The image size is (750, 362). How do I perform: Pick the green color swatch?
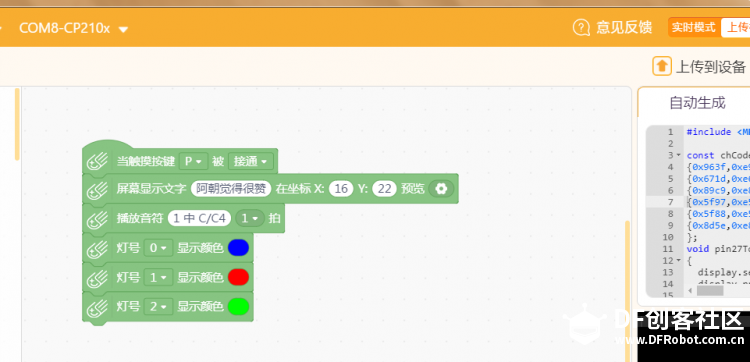pyautogui.click(x=238, y=307)
